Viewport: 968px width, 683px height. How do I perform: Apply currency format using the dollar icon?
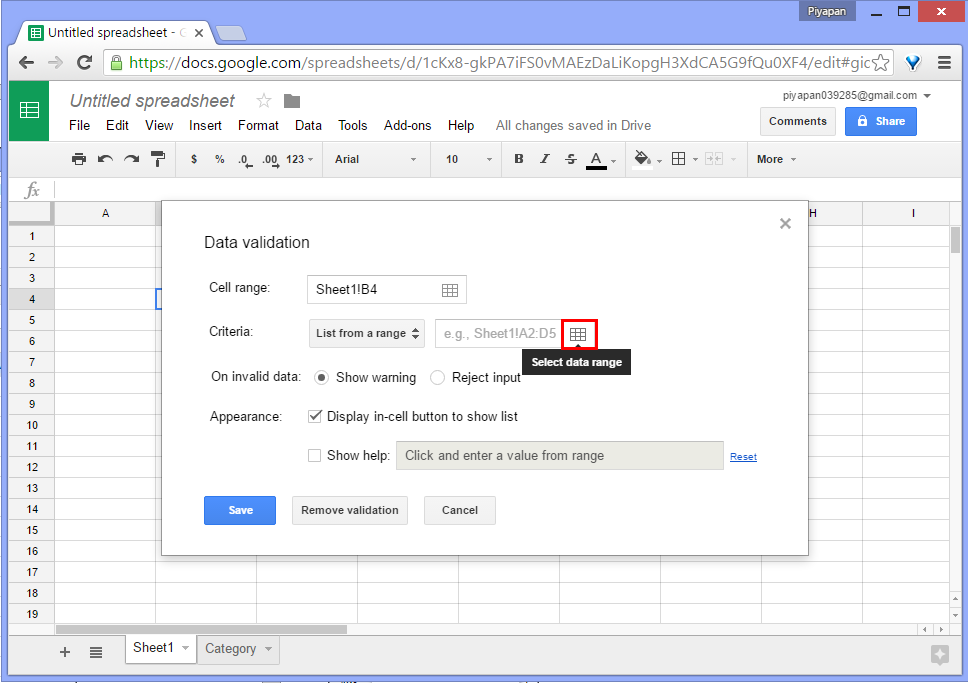(x=193, y=158)
